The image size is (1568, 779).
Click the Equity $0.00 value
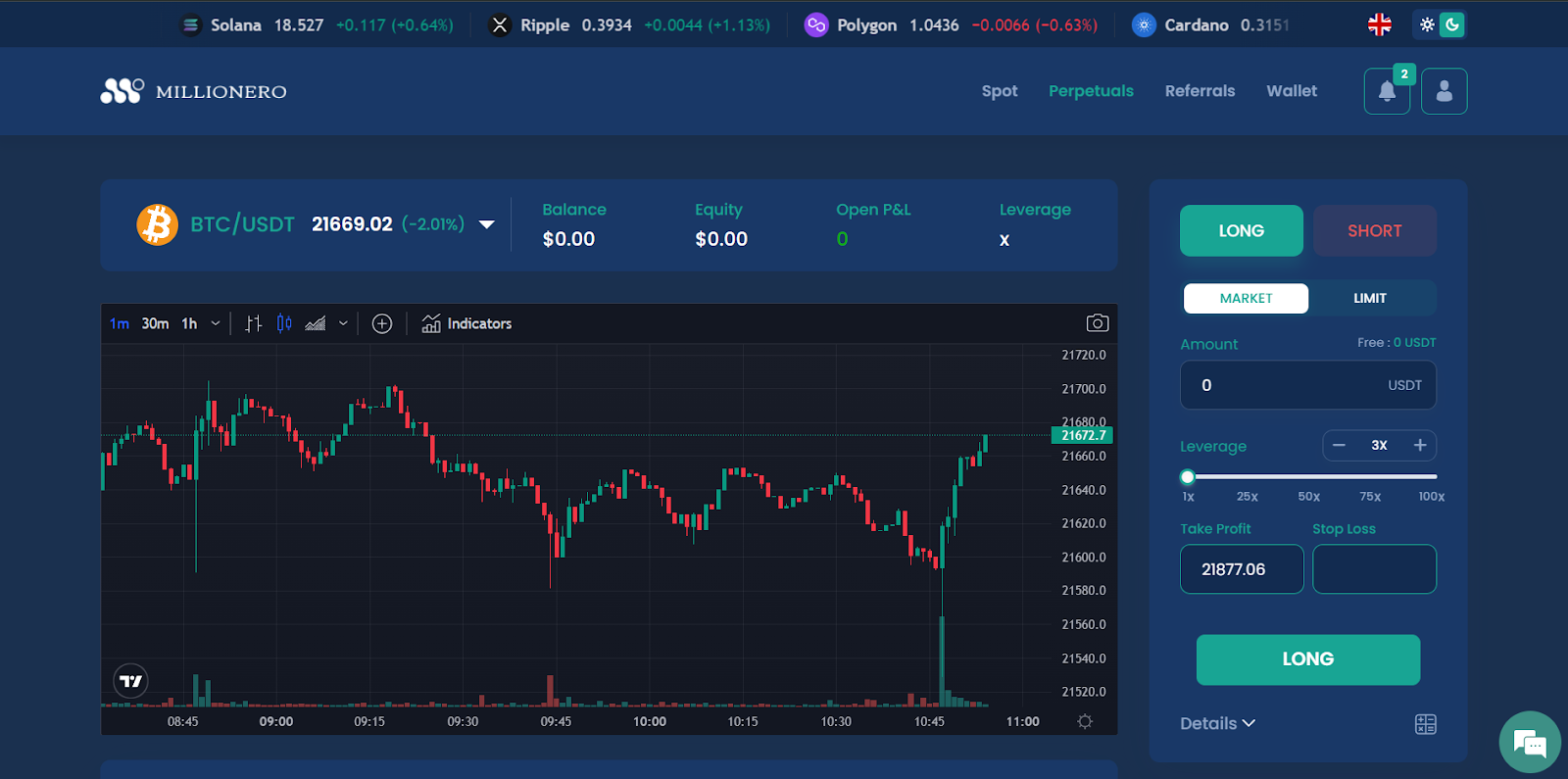coord(721,239)
